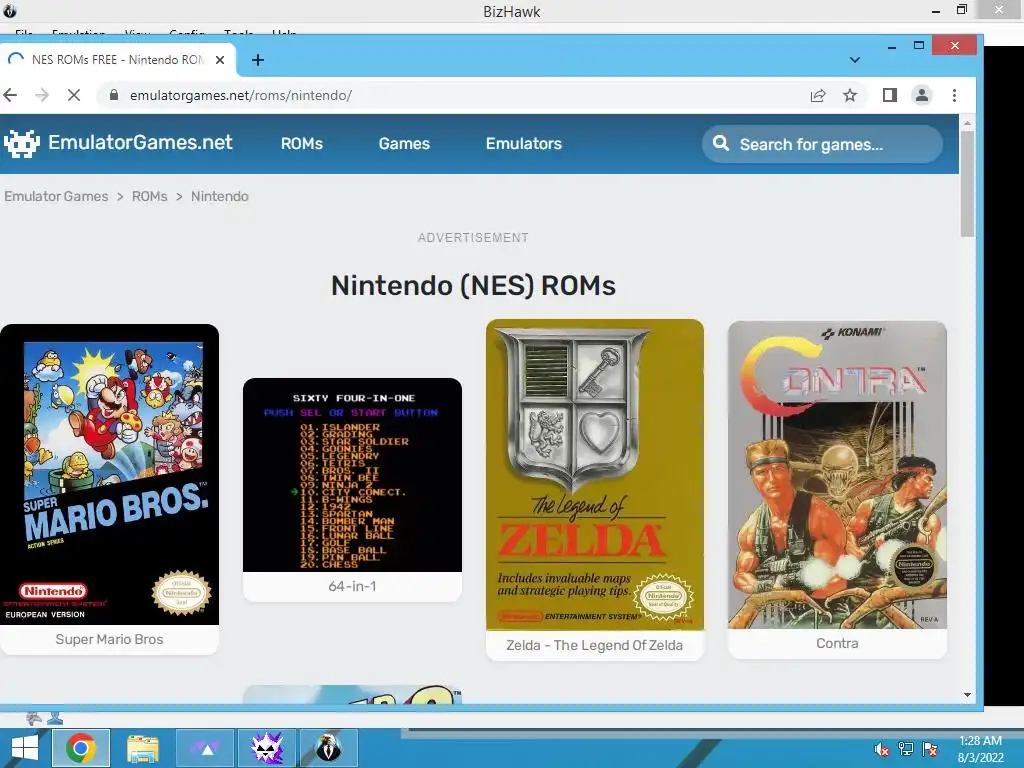Click the Nintendo breadcrumb text
The height and width of the screenshot is (768, 1024).
[x=219, y=197]
